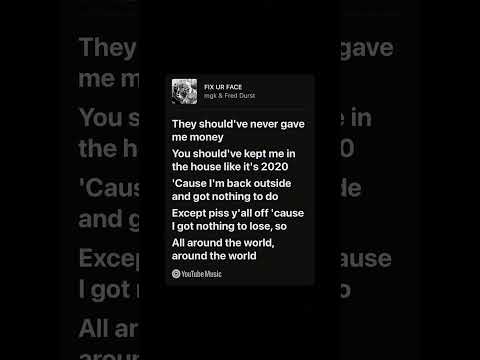Select lyric line "They should've never gave me money"

(x=238, y=130)
